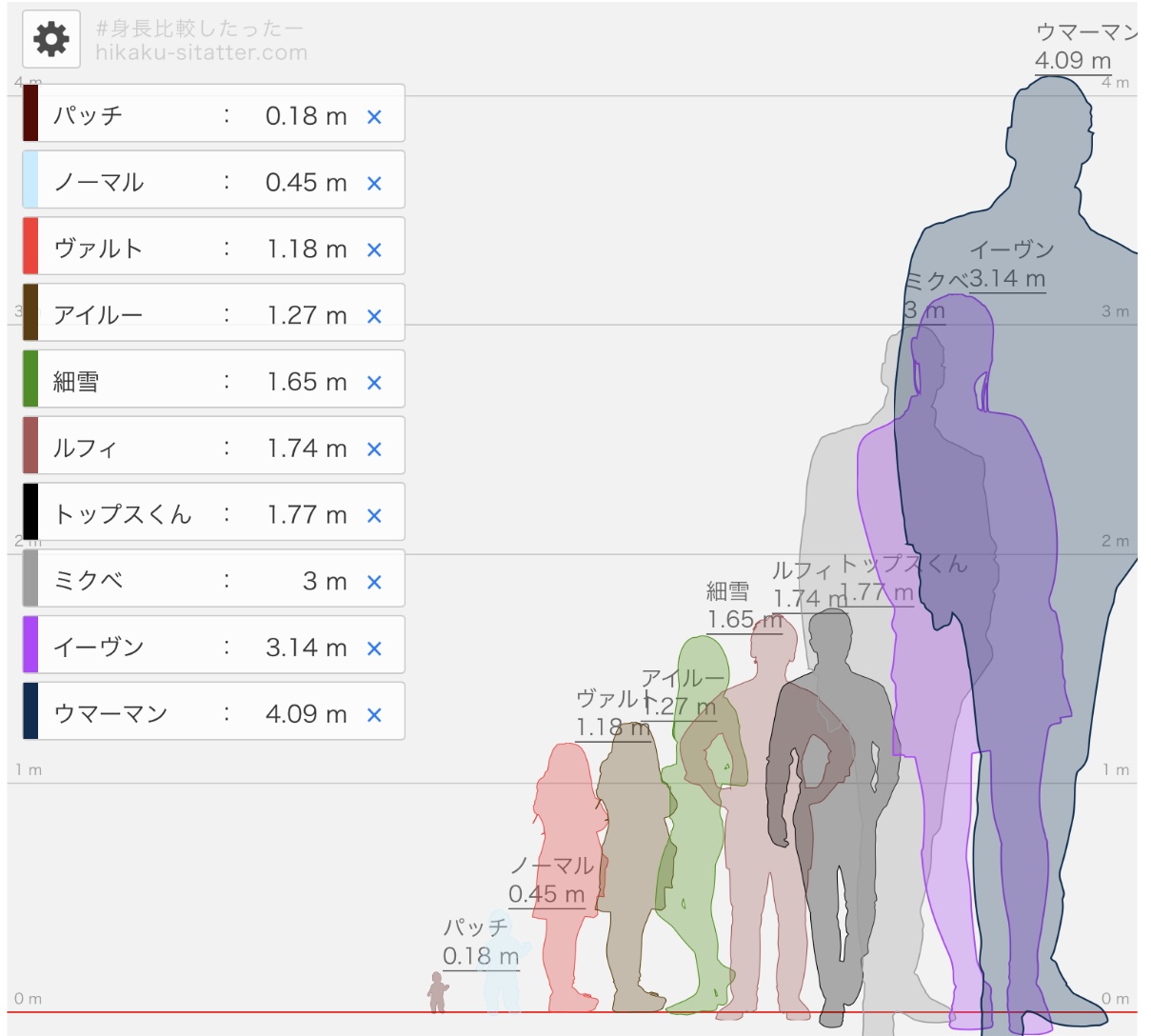This screenshot has width=1151, height=1036.
Task: Click the X beside ウマーマン
Action: click(374, 715)
